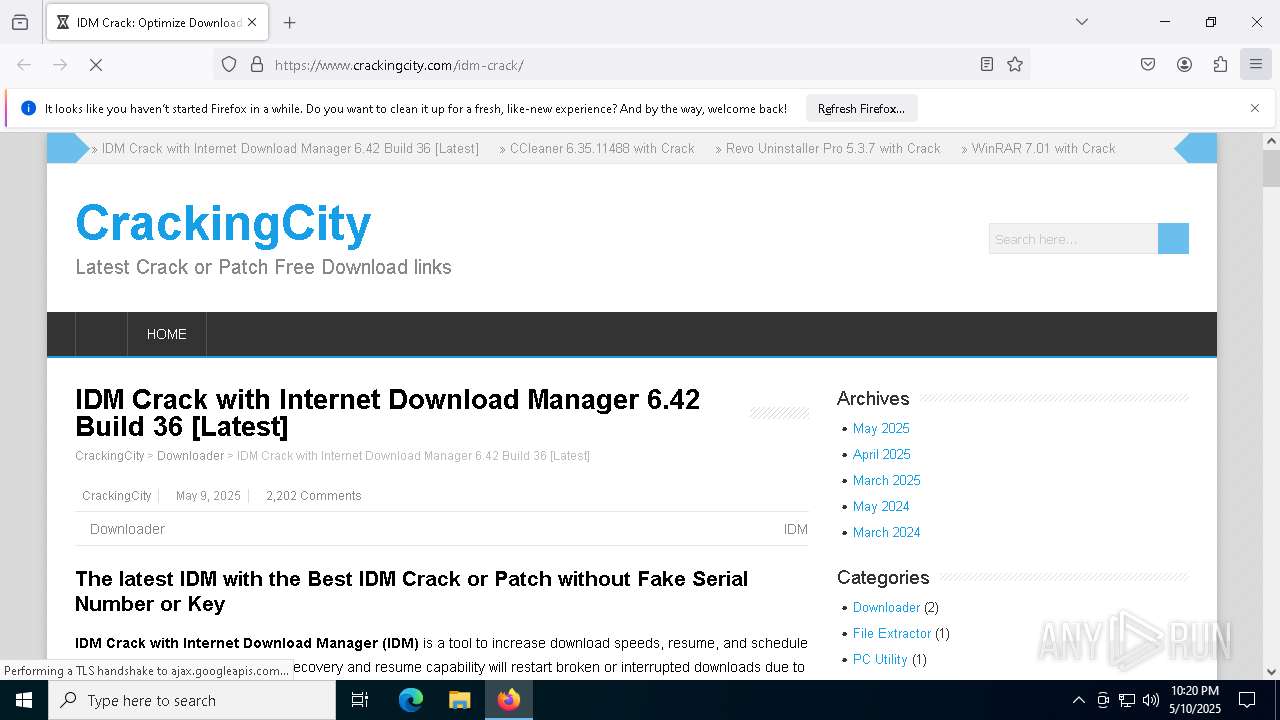
Task: Click the left blue ticker arrow
Action: point(68,148)
